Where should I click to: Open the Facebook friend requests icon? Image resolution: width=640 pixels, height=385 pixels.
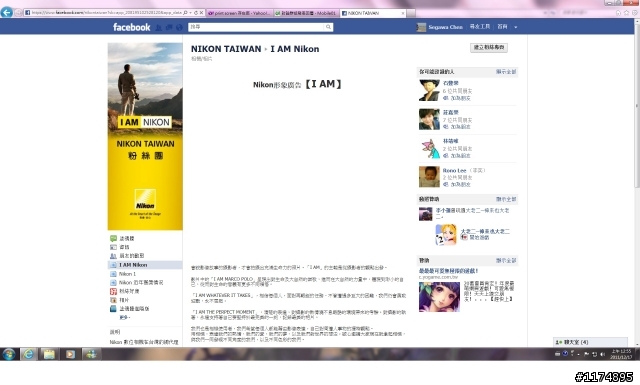pyautogui.click(x=158, y=27)
